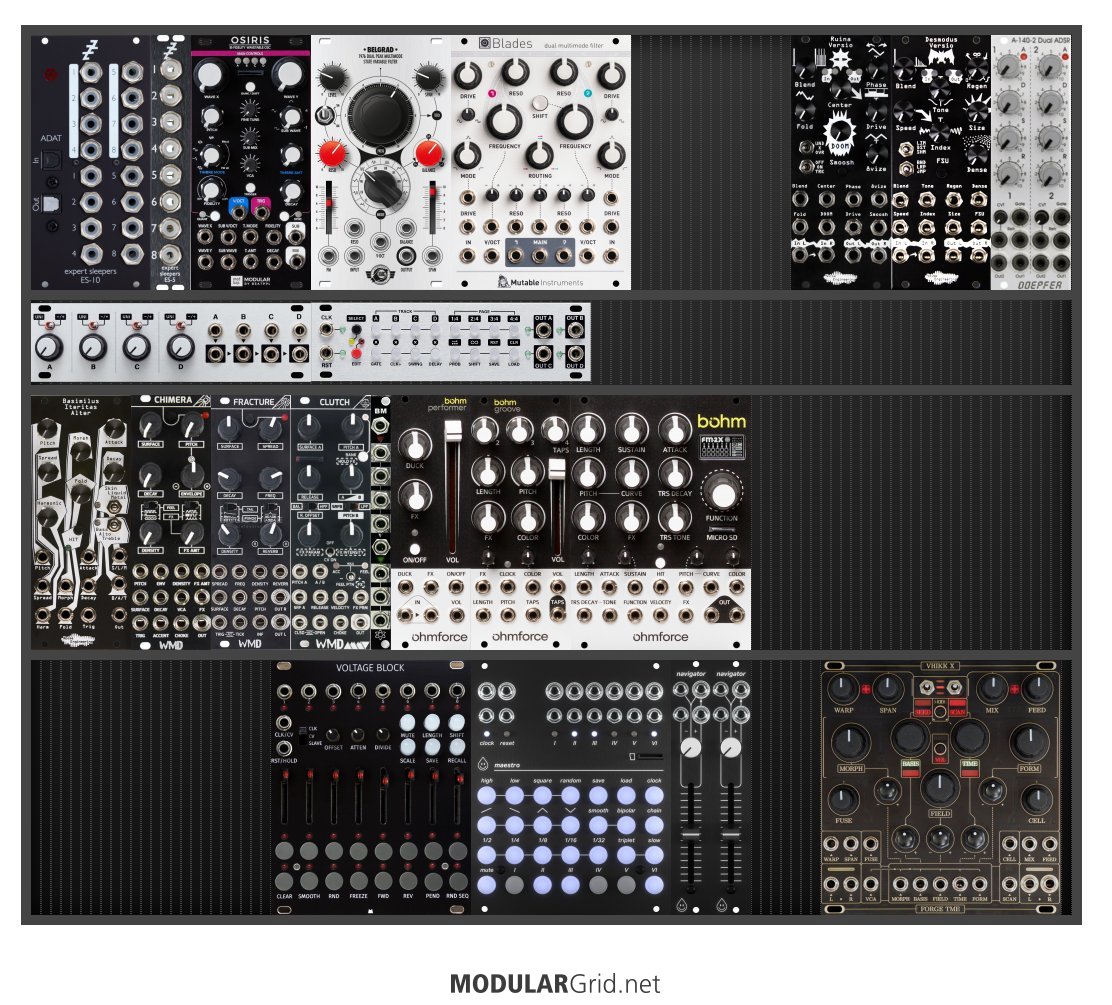Click the RST input jack on the sequencer

tap(326, 352)
